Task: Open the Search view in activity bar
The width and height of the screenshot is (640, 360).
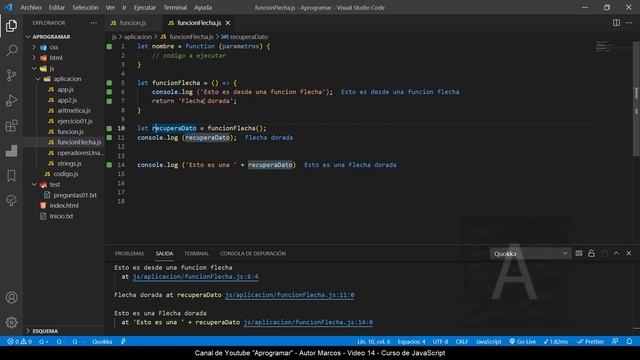Action: tap(11, 51)
